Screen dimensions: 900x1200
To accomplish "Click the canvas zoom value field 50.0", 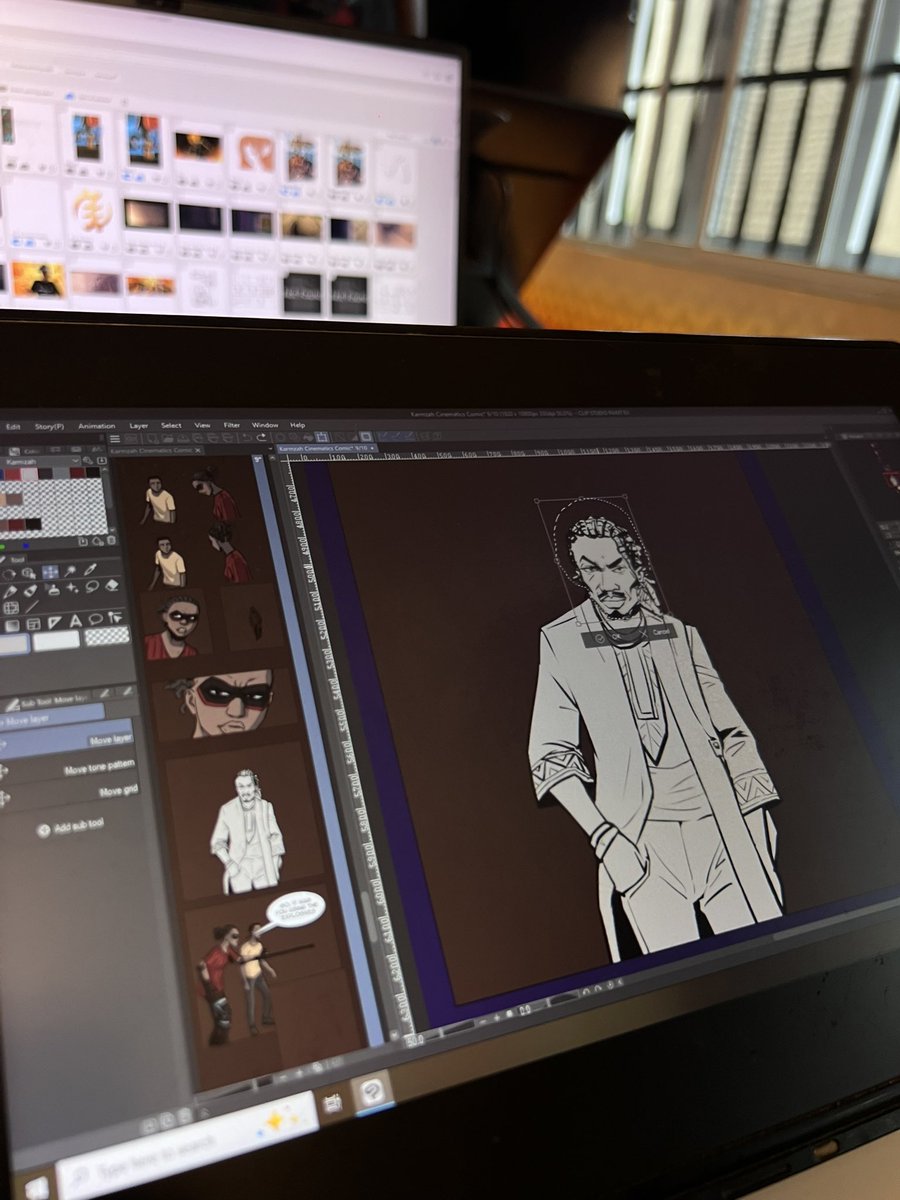I will (414, 1040).
